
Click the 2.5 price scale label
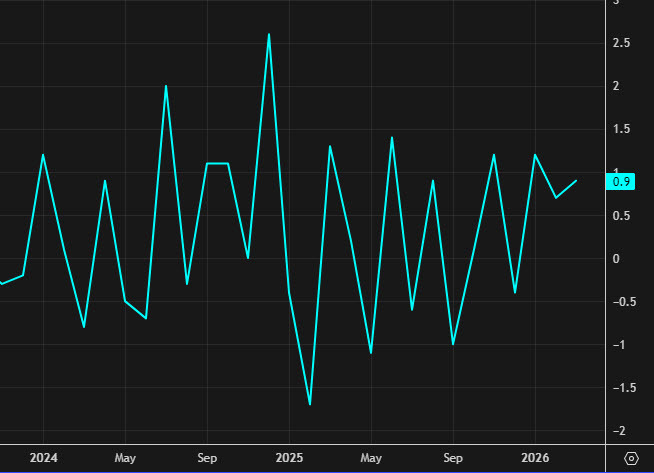621,43
